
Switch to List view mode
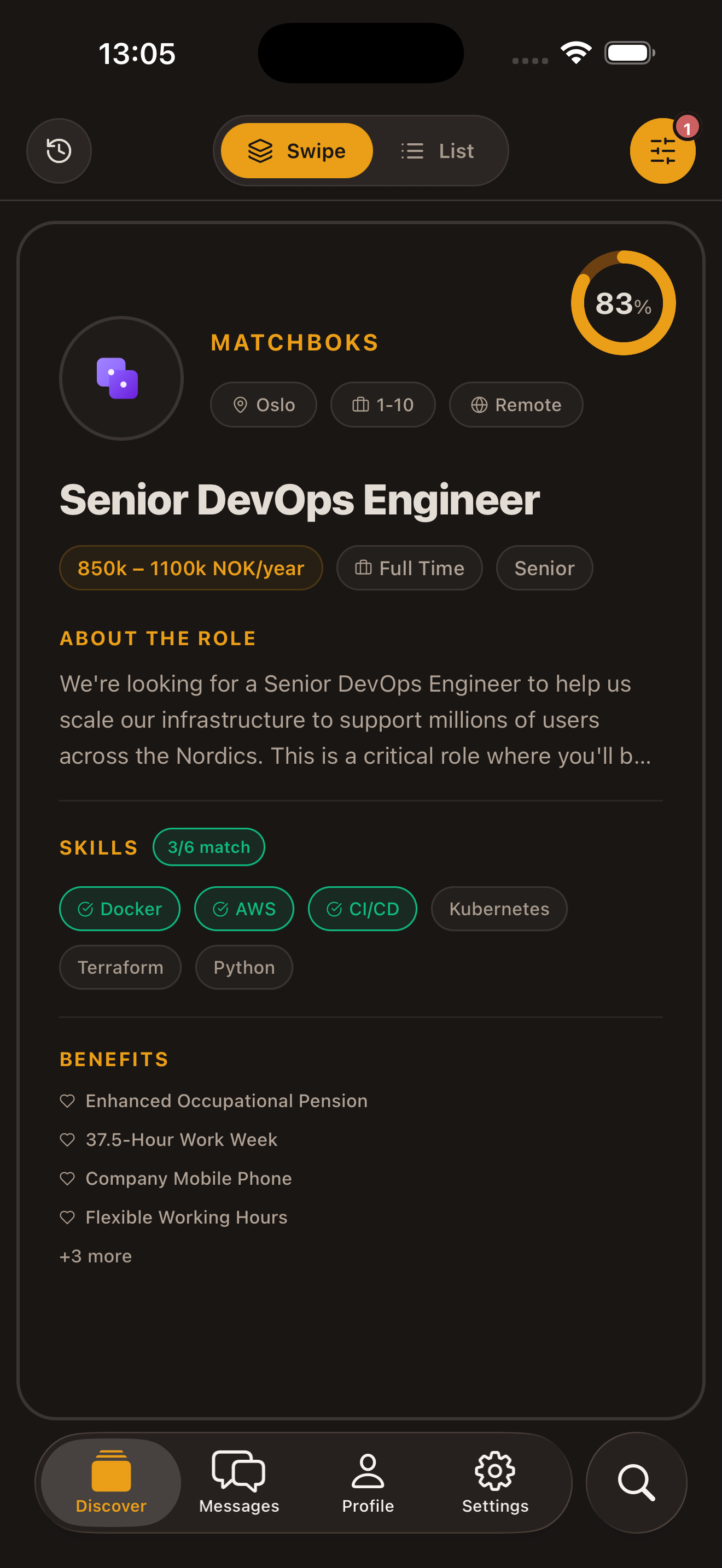[x=438, y=151]
